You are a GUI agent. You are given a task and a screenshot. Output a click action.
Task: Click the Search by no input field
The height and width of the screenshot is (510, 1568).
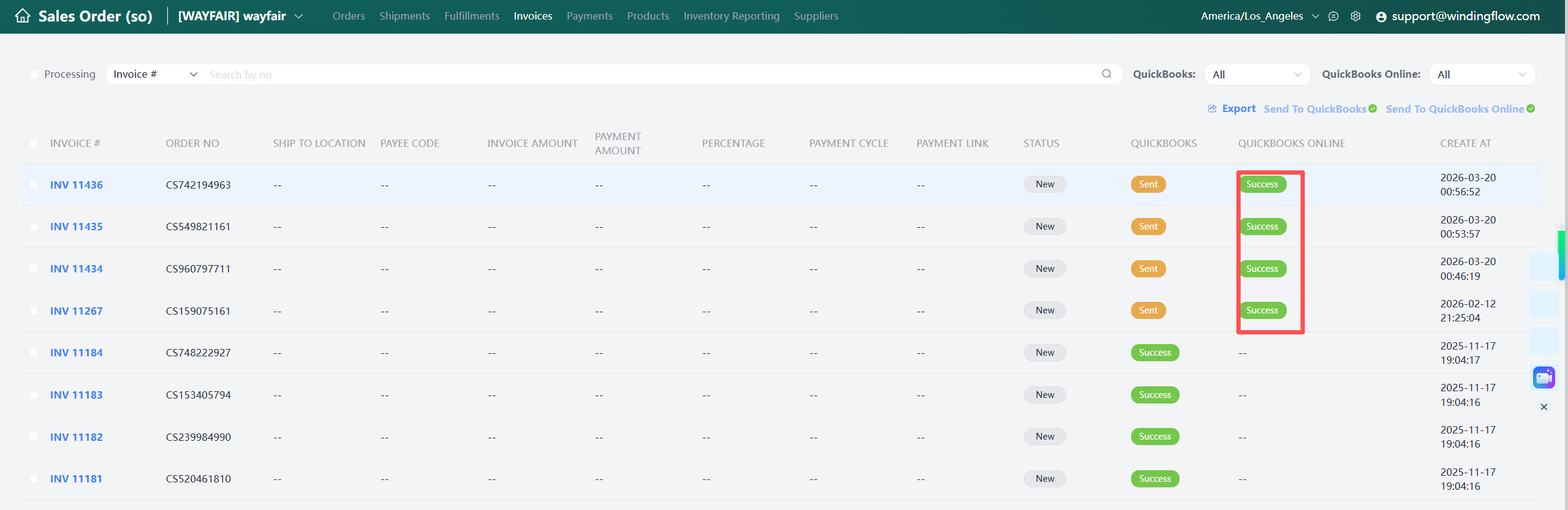[650, 75]
